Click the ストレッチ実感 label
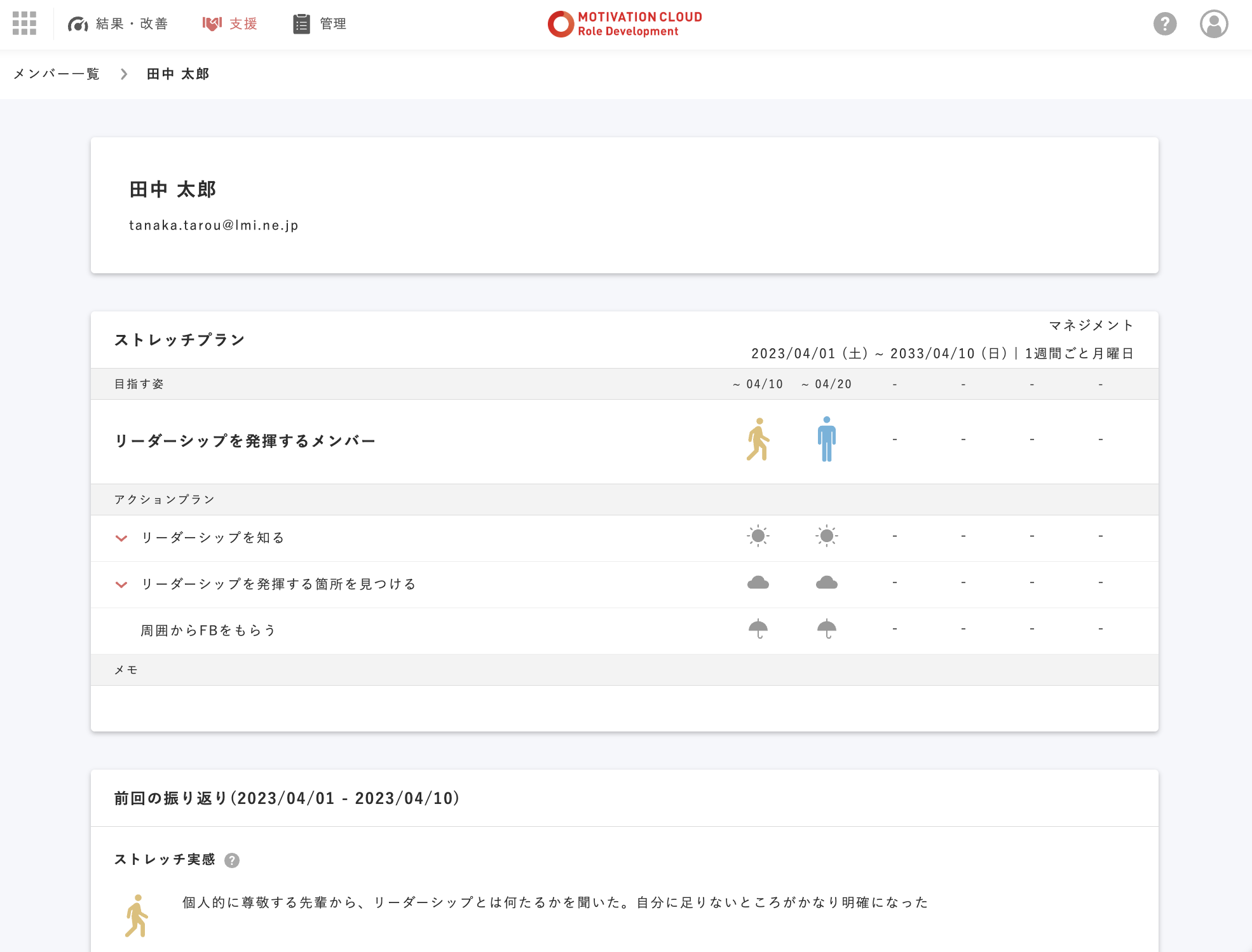Screen dimensions: 1252x952 tap(165, 860)
